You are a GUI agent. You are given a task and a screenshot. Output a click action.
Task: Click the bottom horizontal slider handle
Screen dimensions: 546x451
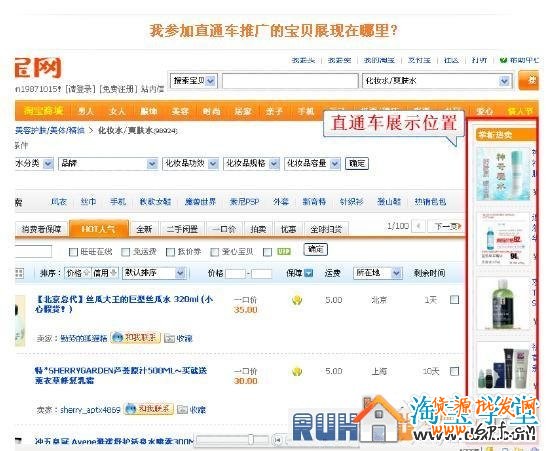click(x=251, y=439)
